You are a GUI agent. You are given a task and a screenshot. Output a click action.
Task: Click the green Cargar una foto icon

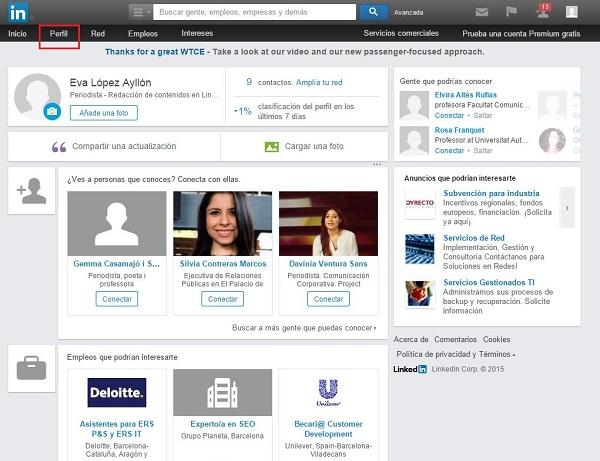click(271, 147)
